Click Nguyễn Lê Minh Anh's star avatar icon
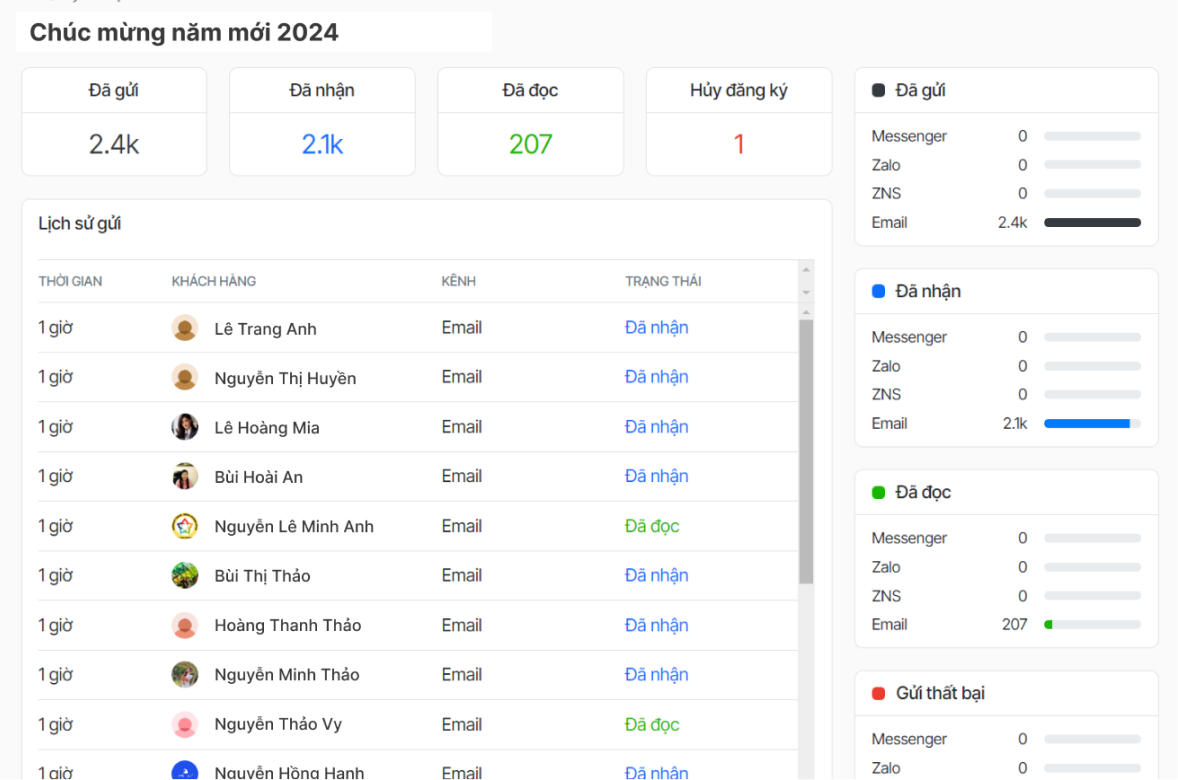 pyautogui.click(x=185, y=525)
